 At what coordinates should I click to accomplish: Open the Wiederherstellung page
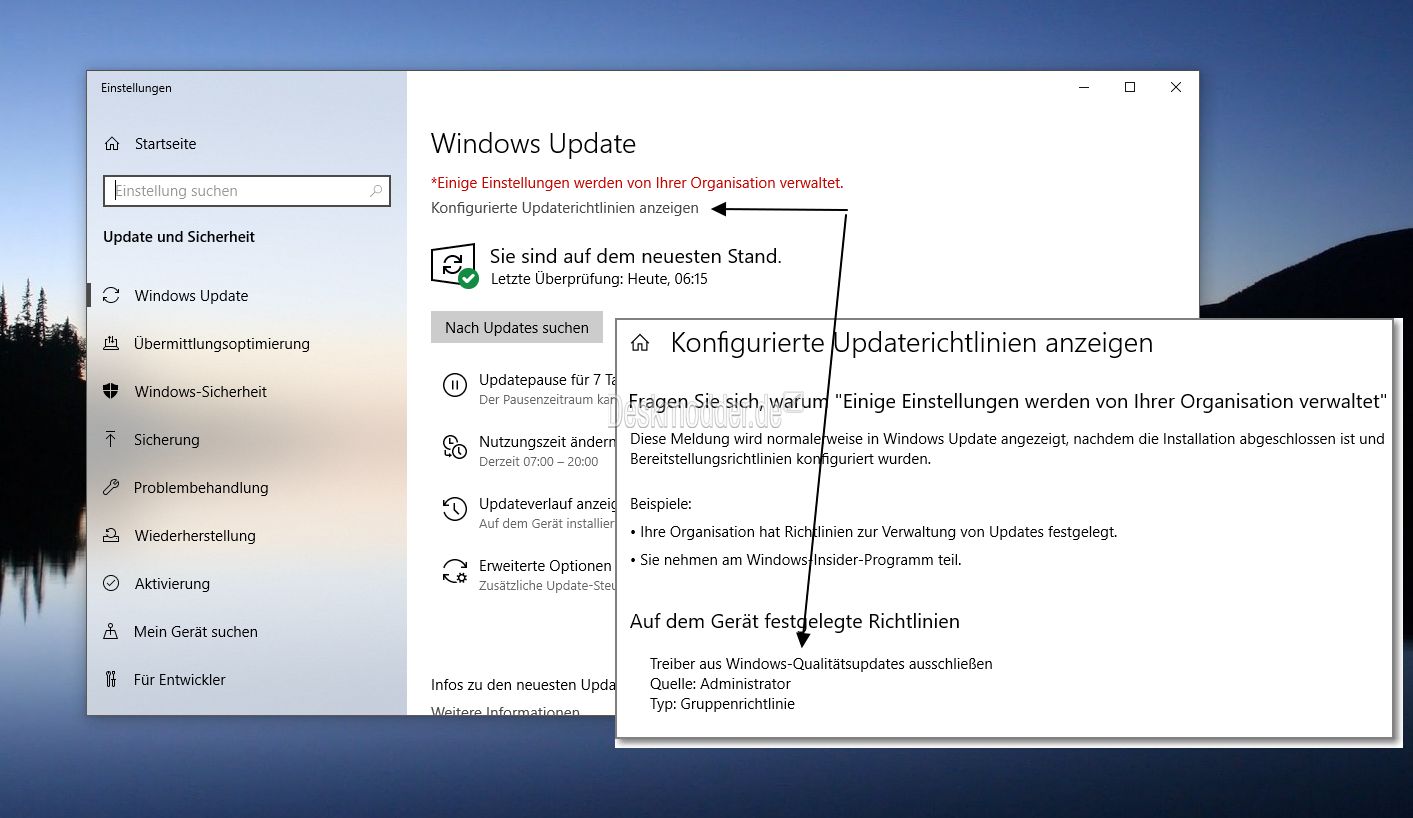(x=194, y=536)
